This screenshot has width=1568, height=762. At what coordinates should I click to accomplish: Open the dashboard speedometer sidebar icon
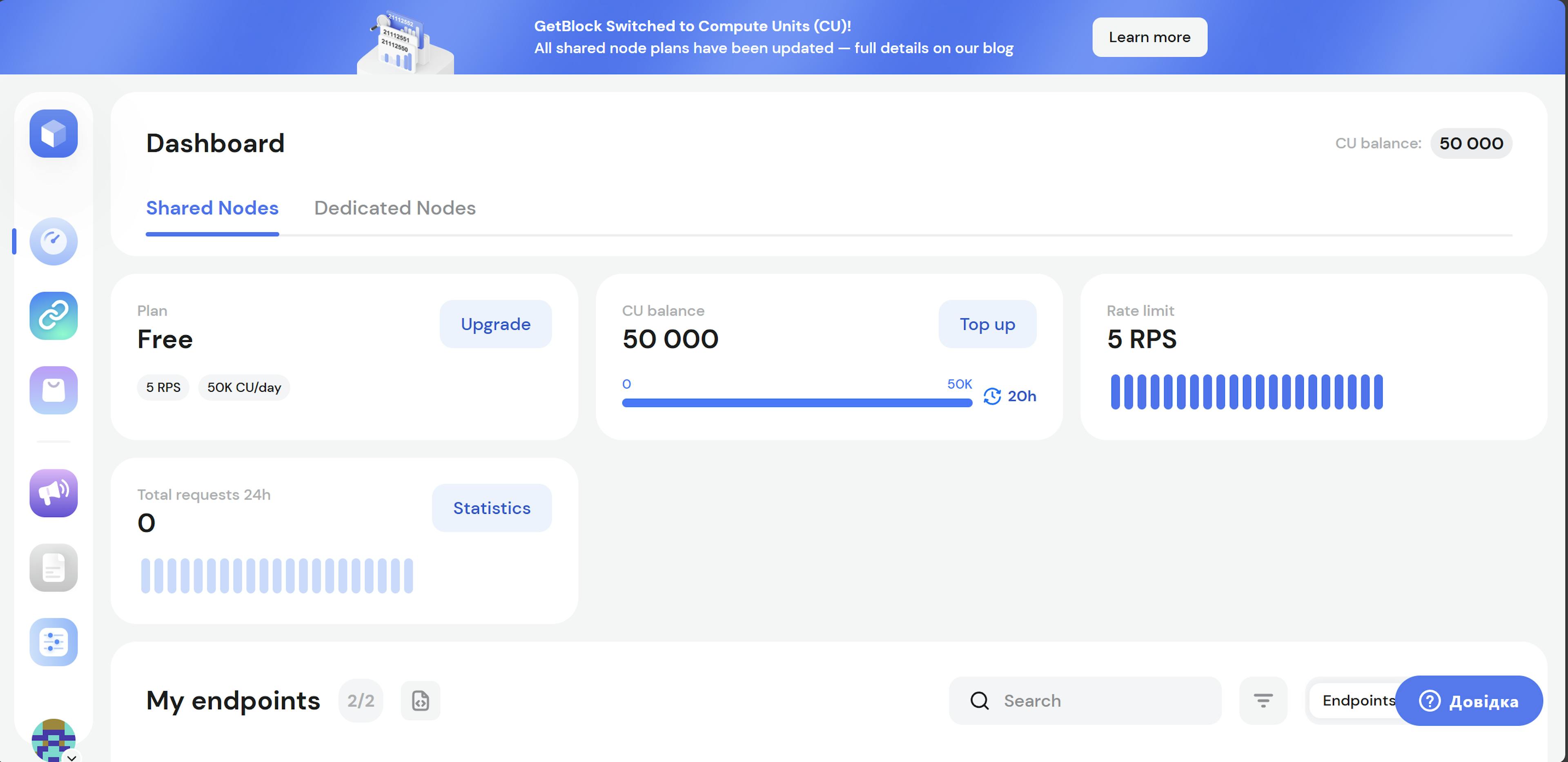pos(53,241)
